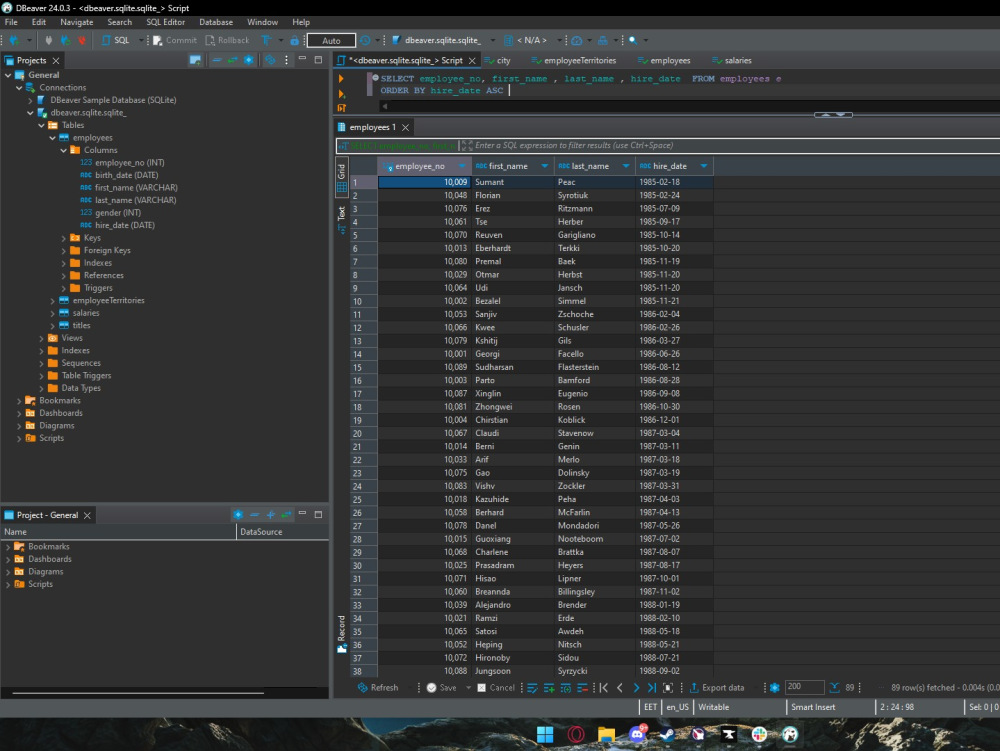This screenshot has width=1000, height=751.
Task: Expand the salaries table node
Action: click(x=52, y=313)
